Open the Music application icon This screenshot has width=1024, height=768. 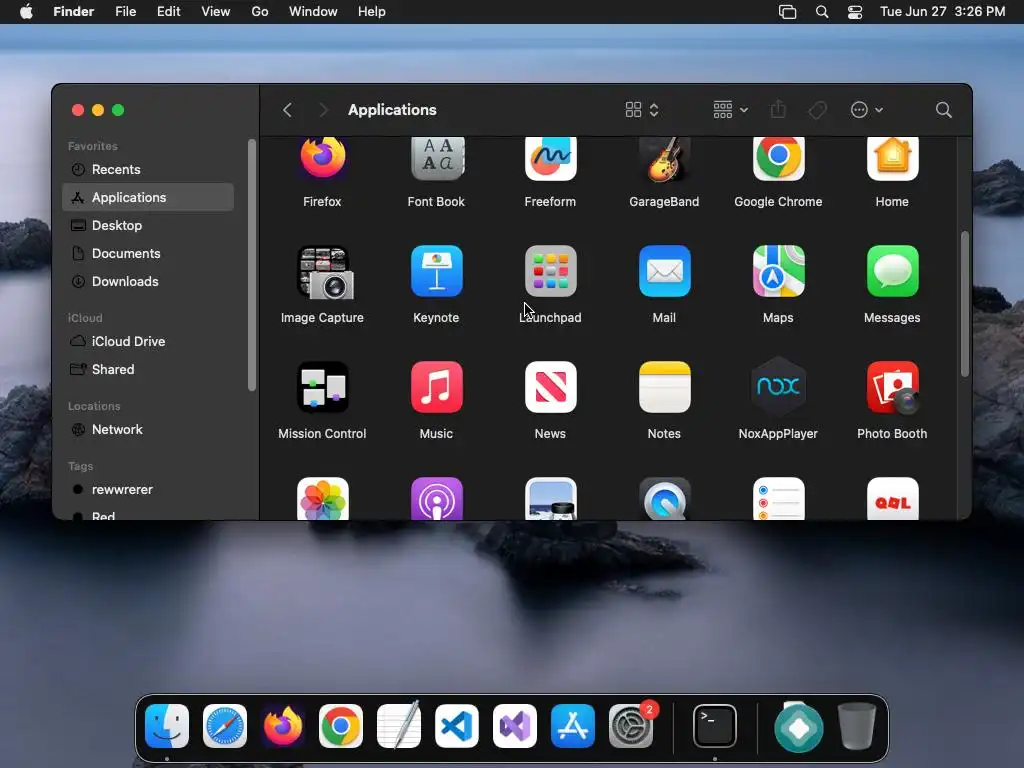click(x=437, y=387)
